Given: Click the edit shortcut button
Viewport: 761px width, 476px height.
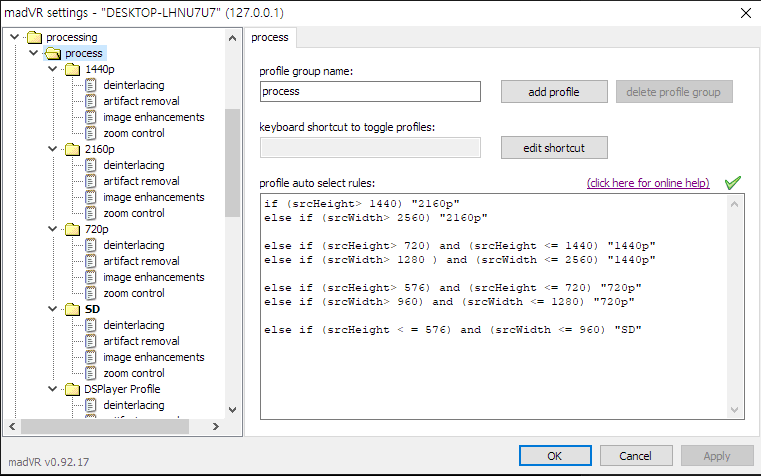Looking at the screenshot, I should pos(554,148).
